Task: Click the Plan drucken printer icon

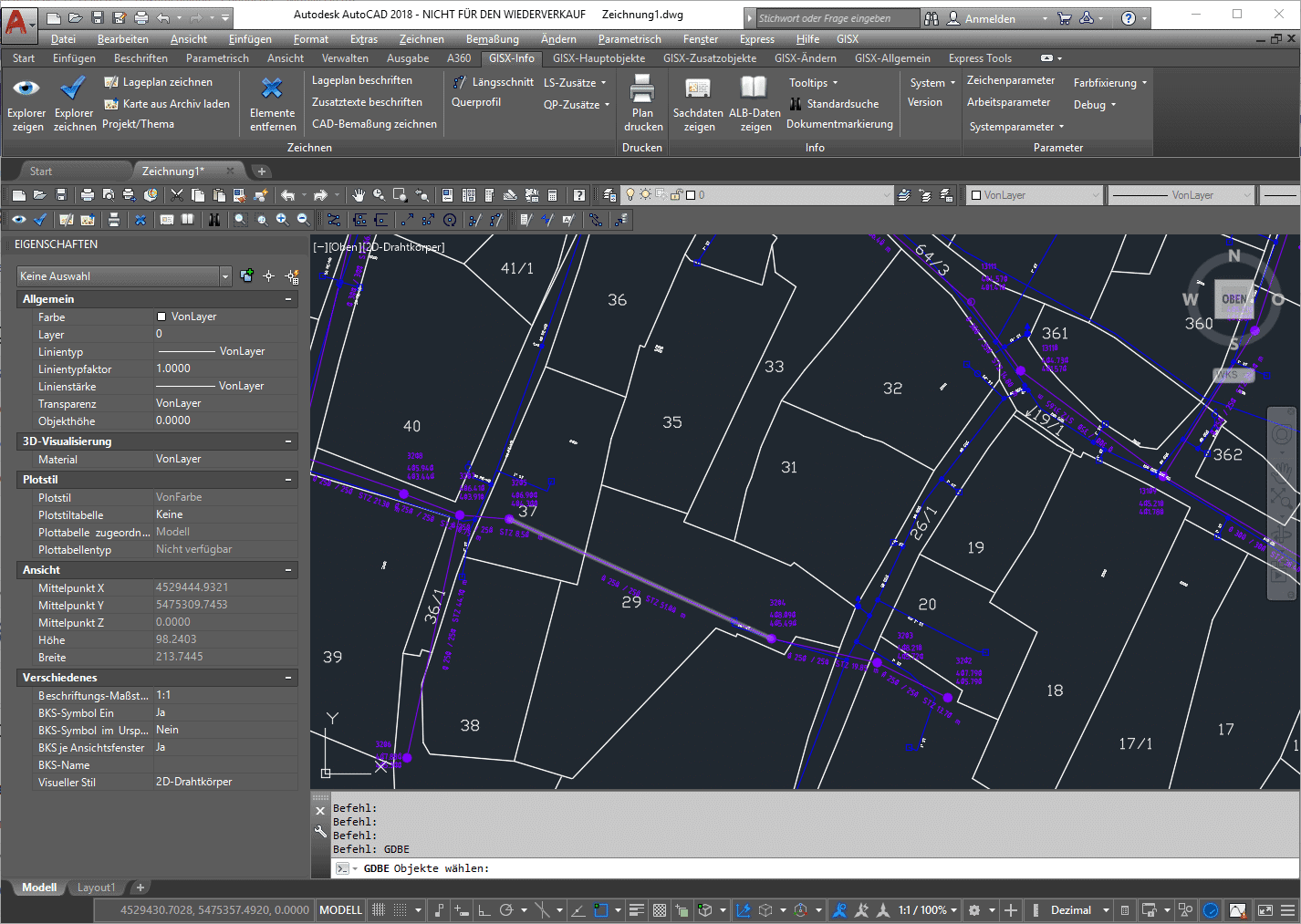Action: pos(642,88)
